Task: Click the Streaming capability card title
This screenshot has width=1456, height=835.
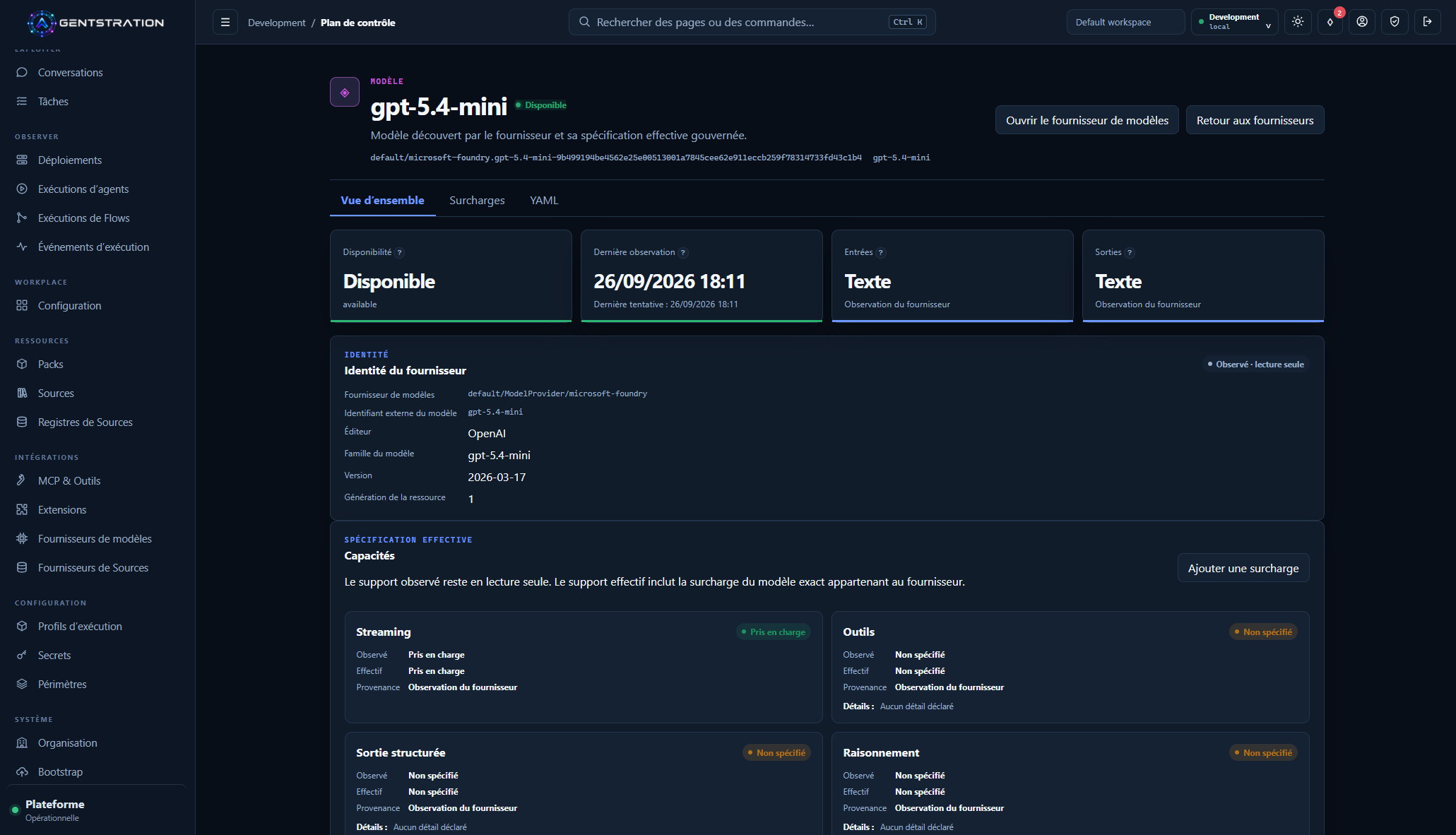Action: tap(383, 632)
